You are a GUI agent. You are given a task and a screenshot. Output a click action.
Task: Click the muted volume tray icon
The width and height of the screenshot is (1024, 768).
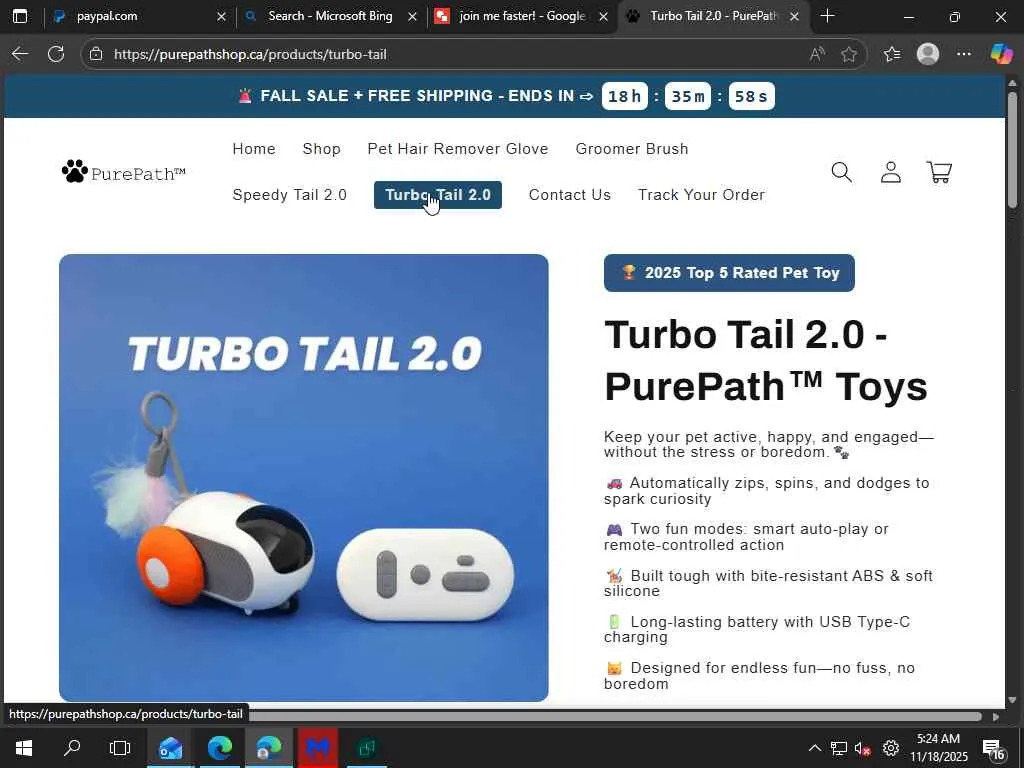pos(862,748)
